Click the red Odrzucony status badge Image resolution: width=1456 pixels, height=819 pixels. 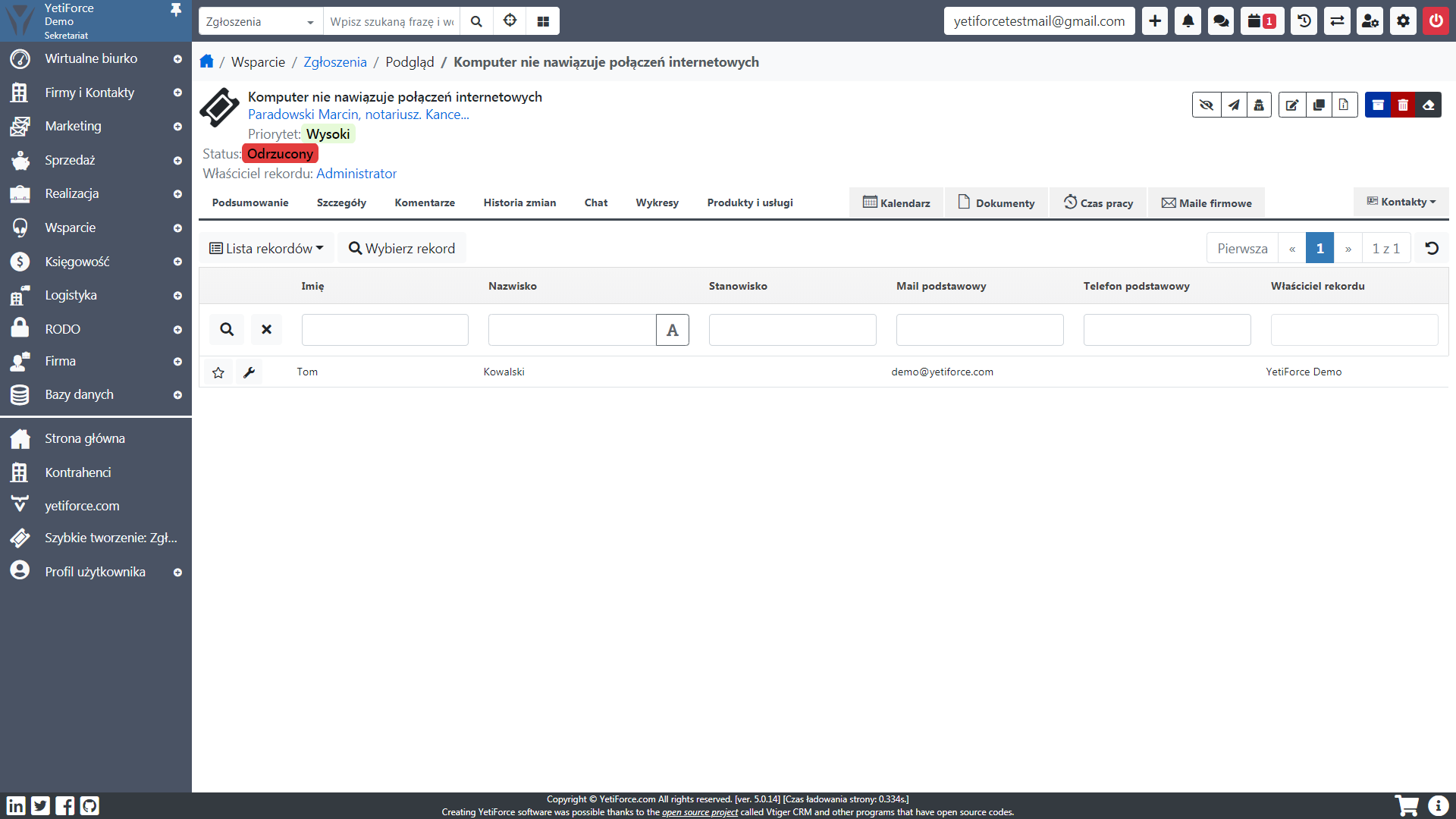click(280, 154)
